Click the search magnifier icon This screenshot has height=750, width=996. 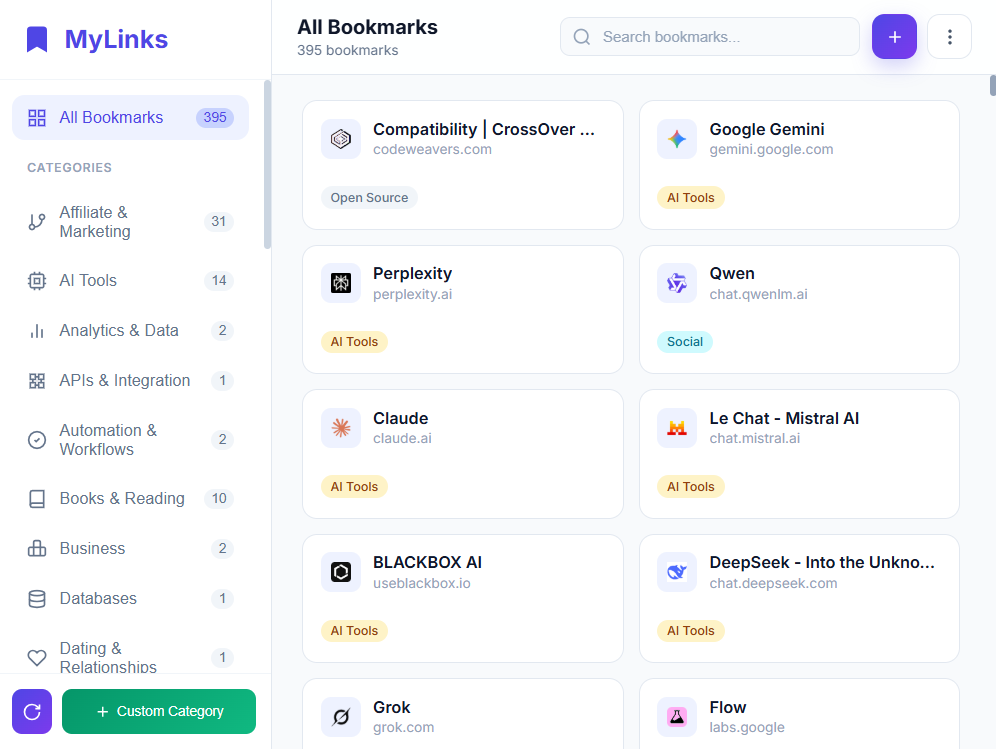(582, 36)
